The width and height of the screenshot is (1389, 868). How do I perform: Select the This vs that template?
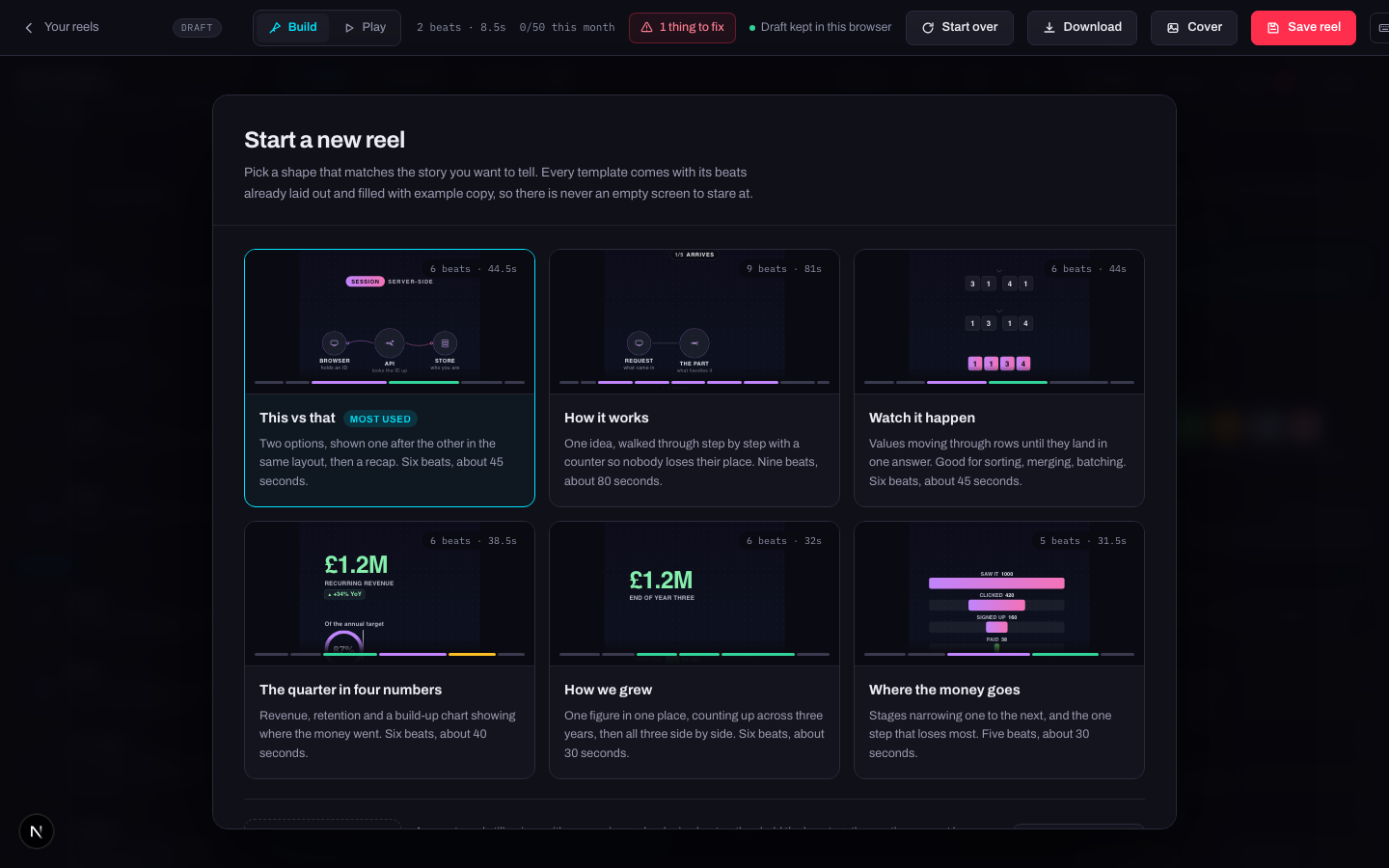390,378
